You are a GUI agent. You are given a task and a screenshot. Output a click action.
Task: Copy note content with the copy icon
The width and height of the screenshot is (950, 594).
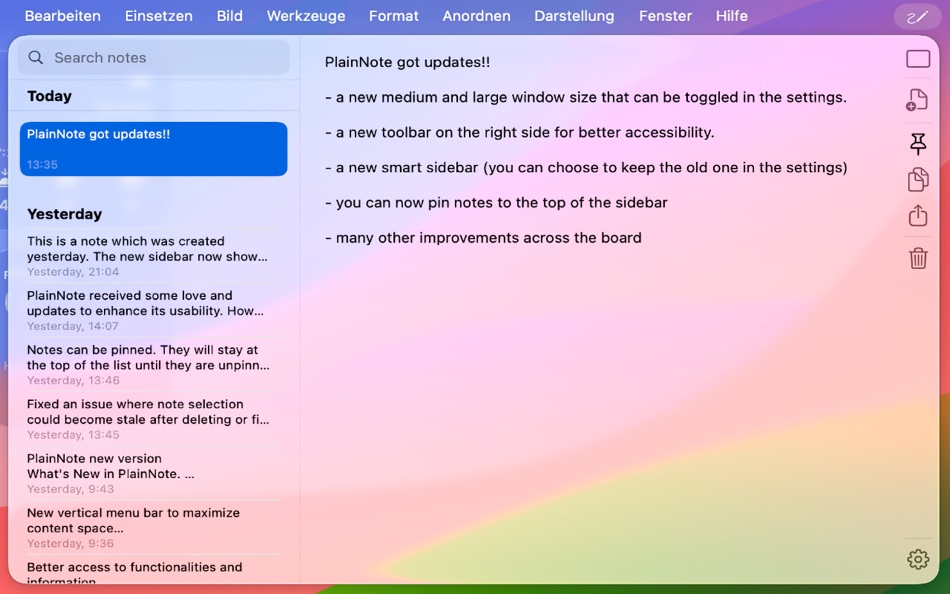pos(918,179)
